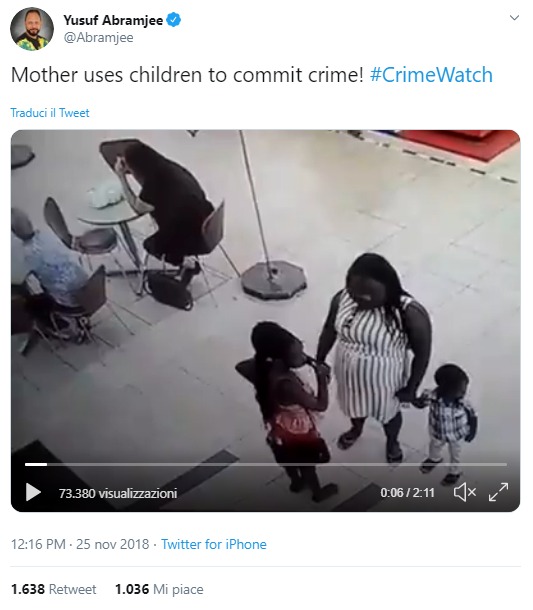The image size is (533, 610).
Task: Play the embedded tweet video
Action: (x=33, y=492)
